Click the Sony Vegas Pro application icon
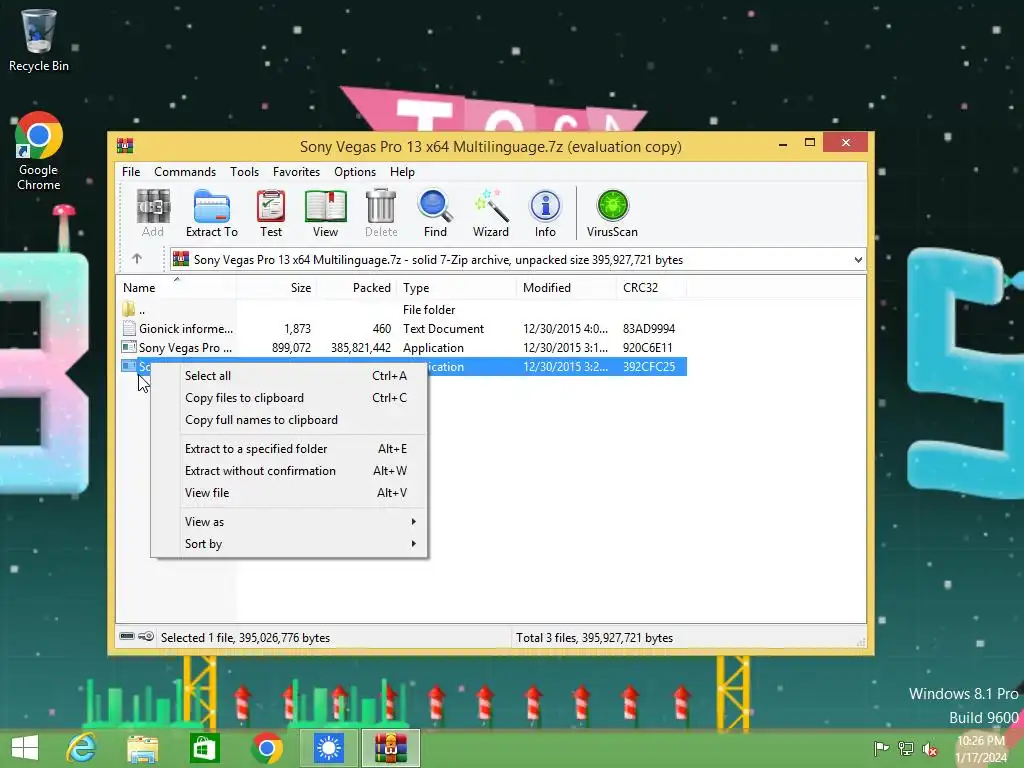This screenshot has height=768, width=1024. tap(129, 347)
